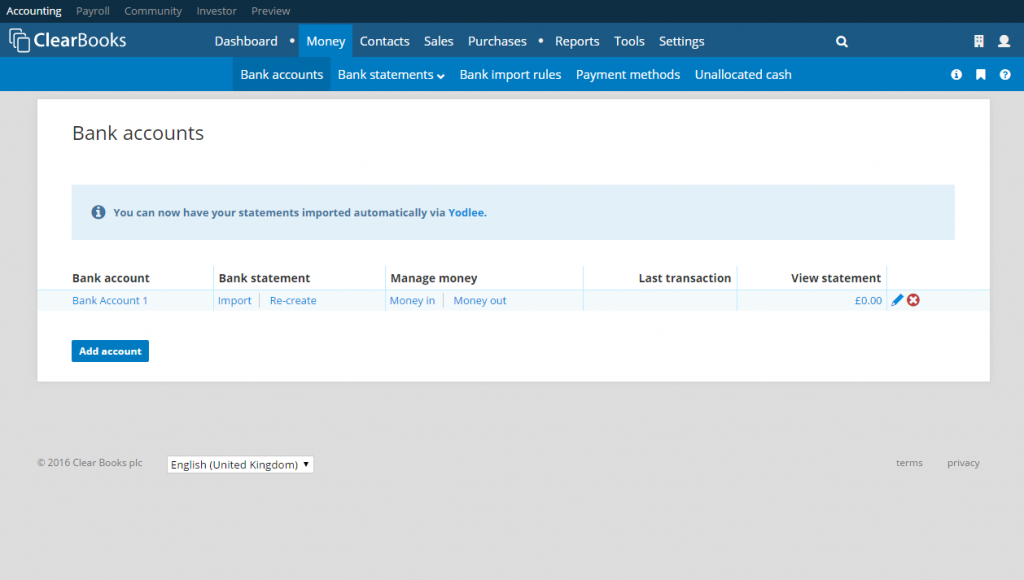Screen dimensions: 1024x580
Task: Open the privacy footer link
Action: click(x=963, y=463)
